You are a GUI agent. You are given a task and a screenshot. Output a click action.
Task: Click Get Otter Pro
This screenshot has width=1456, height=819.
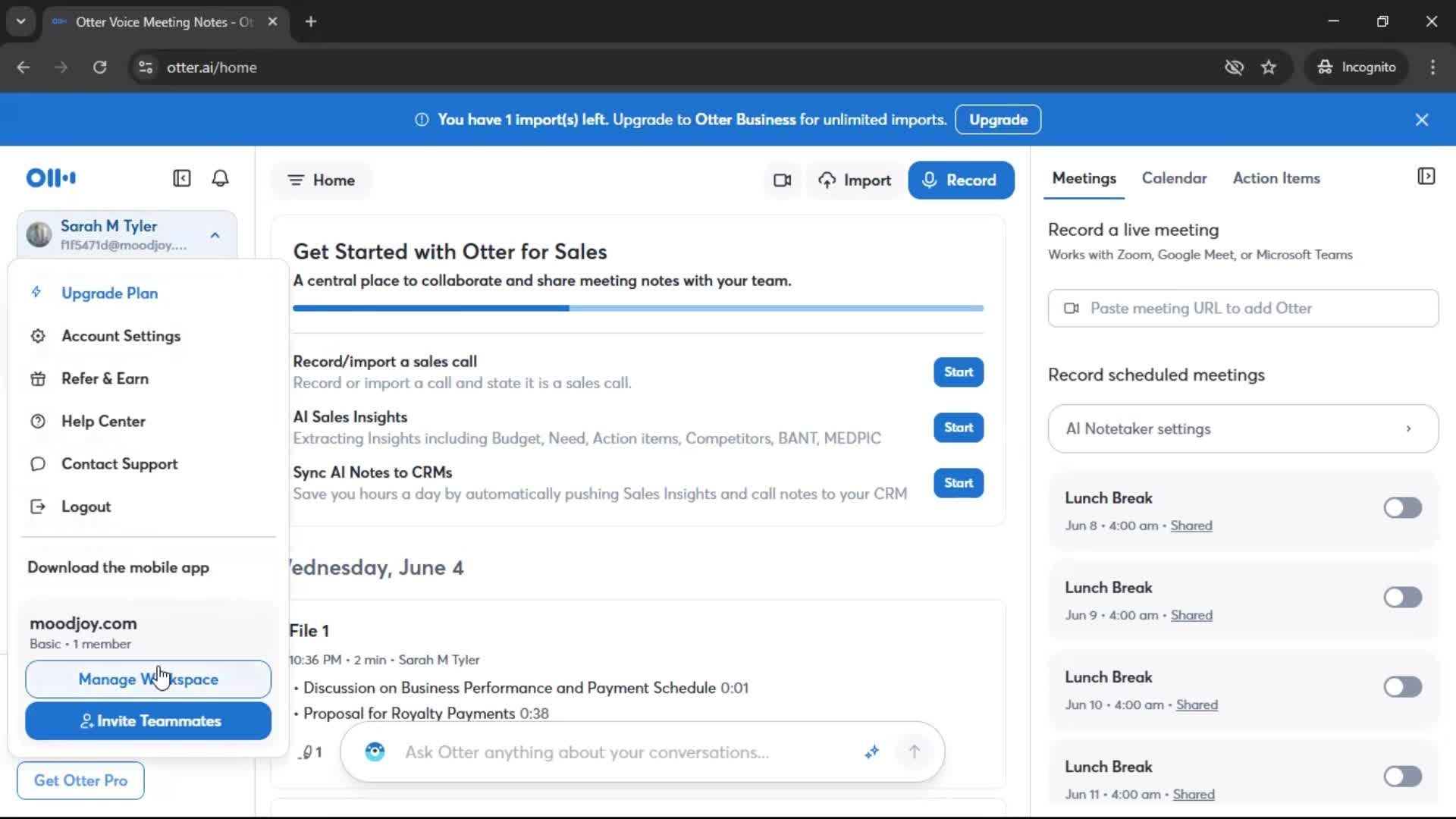click(x=80, y=780)
